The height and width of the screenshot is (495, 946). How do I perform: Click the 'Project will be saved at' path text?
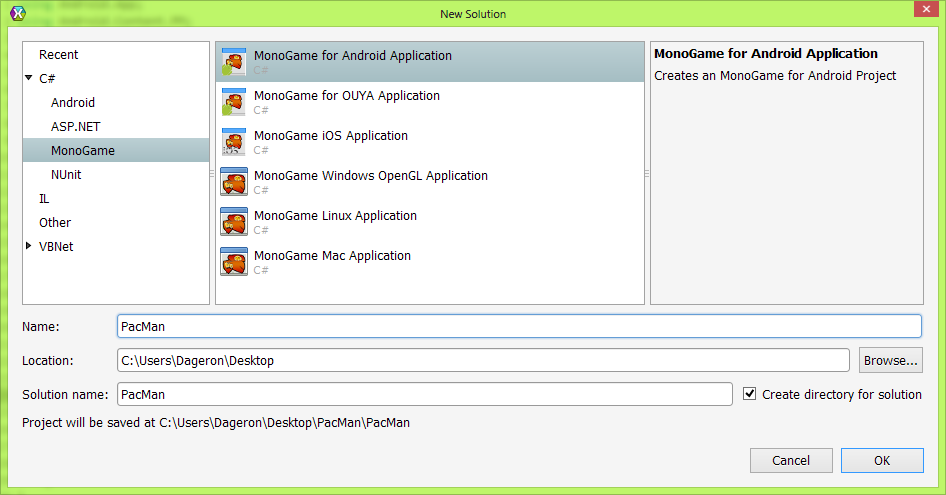[216, 423]
